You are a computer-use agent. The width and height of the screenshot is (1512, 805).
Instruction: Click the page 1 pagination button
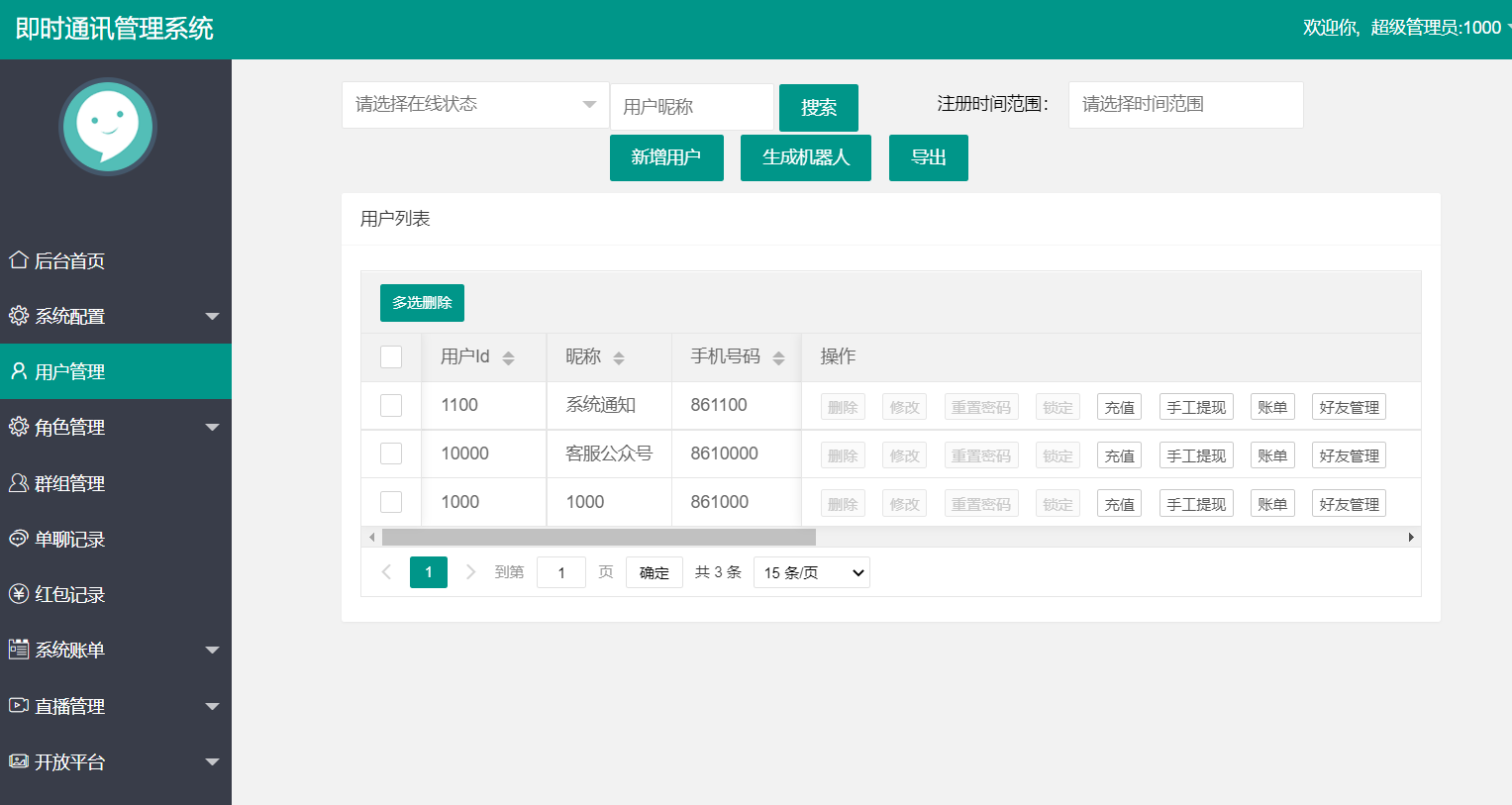(429, 572)
